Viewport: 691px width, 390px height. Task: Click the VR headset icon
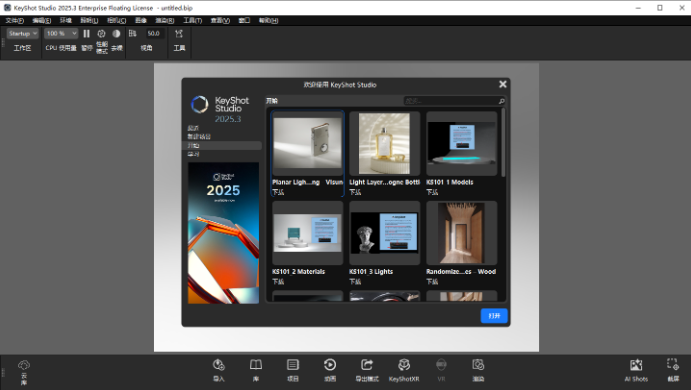coord(441,365)
